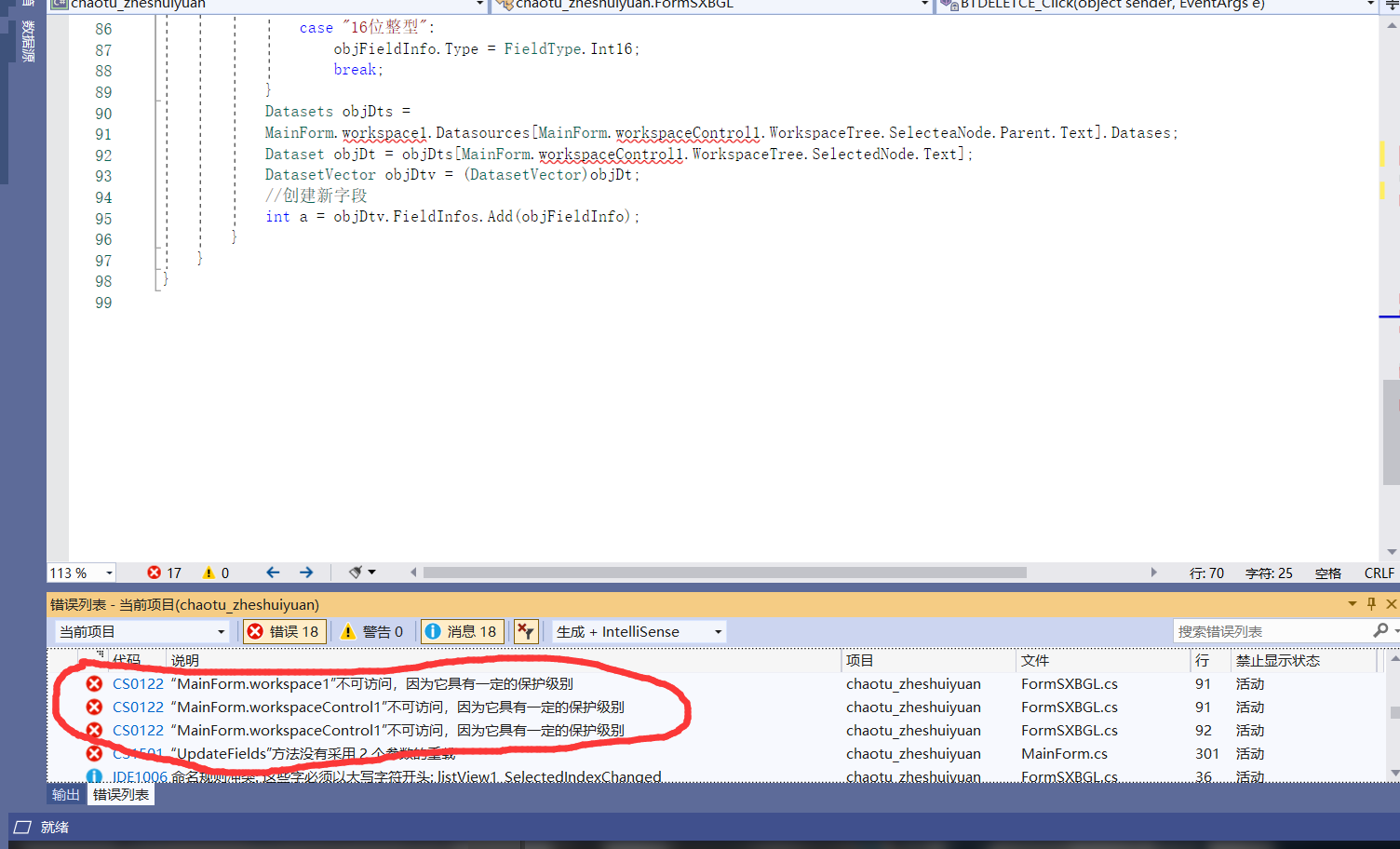Toggle the 警告 0 warnings filter
This screenshot has width=1400, height=849.
372,631
